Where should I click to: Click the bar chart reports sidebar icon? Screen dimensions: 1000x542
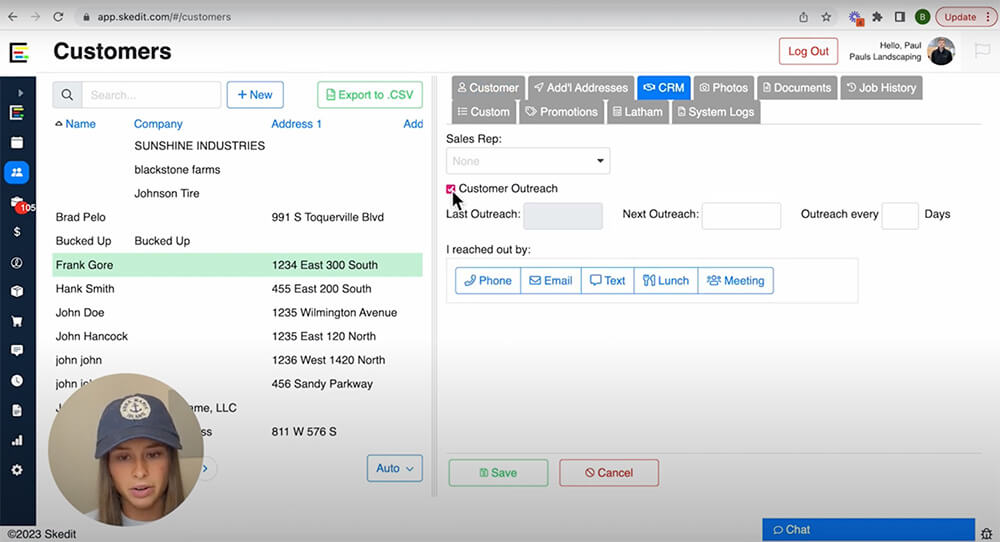pos(17,440)
